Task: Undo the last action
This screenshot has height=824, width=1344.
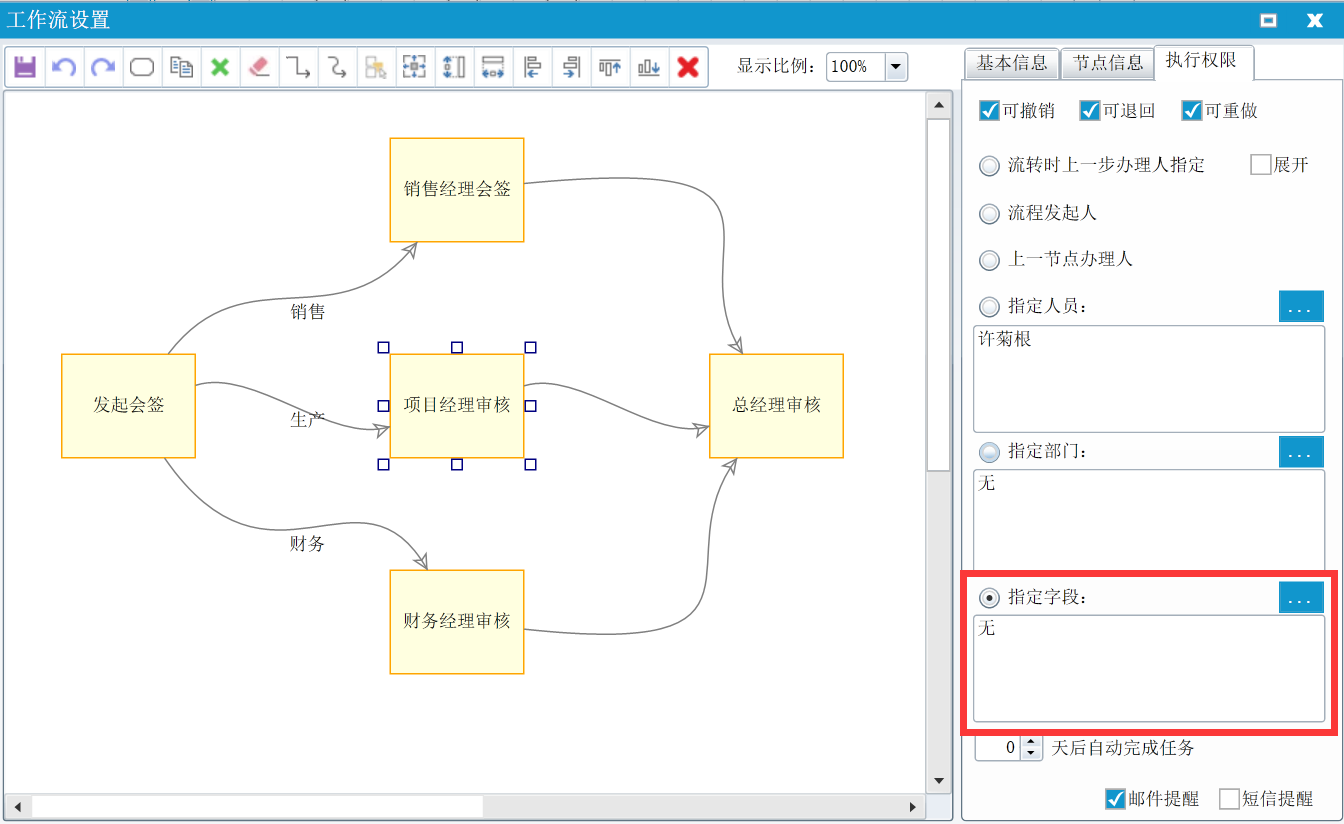Action: (x=64, y=67)
